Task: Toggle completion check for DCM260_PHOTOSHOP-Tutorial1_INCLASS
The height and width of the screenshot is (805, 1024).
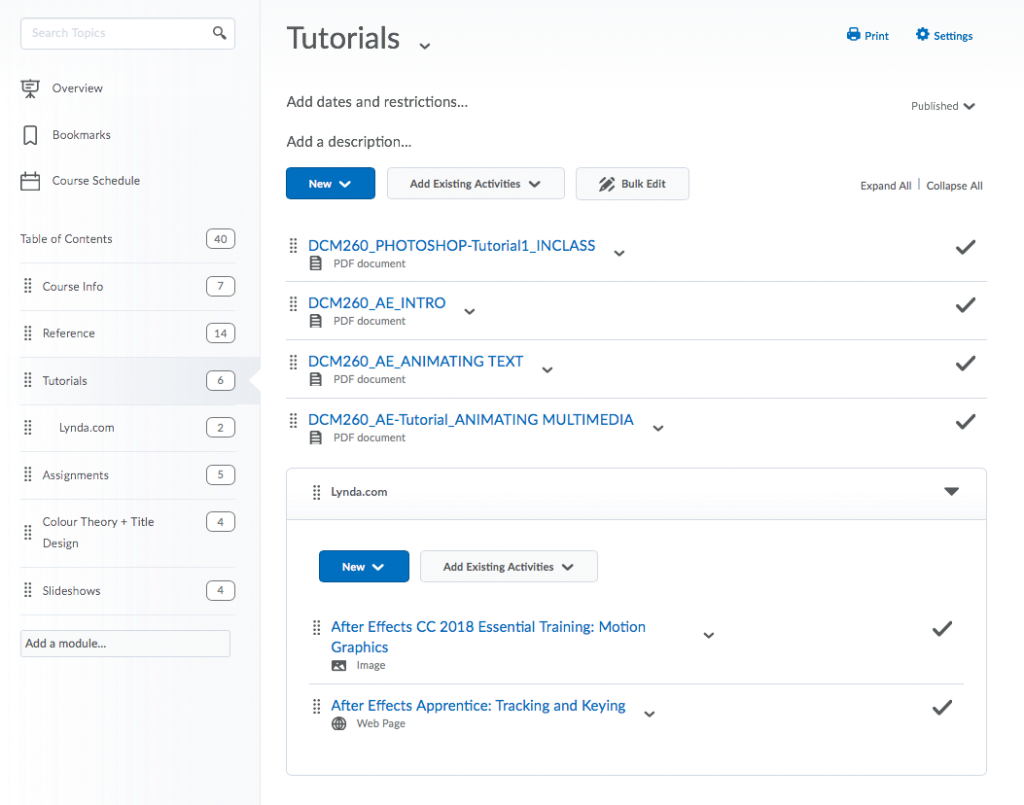Action: pos(965,246)
